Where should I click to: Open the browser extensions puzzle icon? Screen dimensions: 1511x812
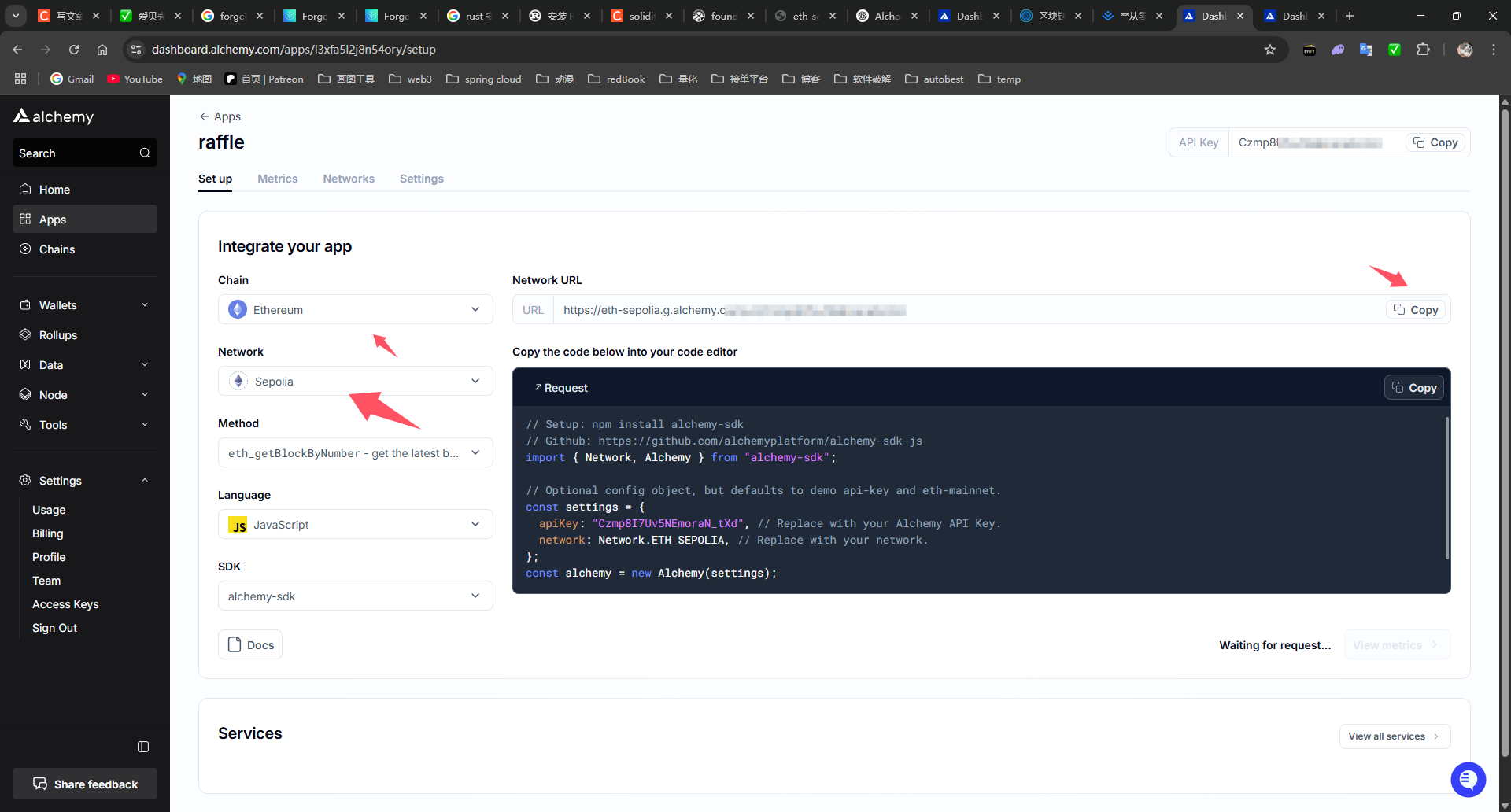[1423, 50]
